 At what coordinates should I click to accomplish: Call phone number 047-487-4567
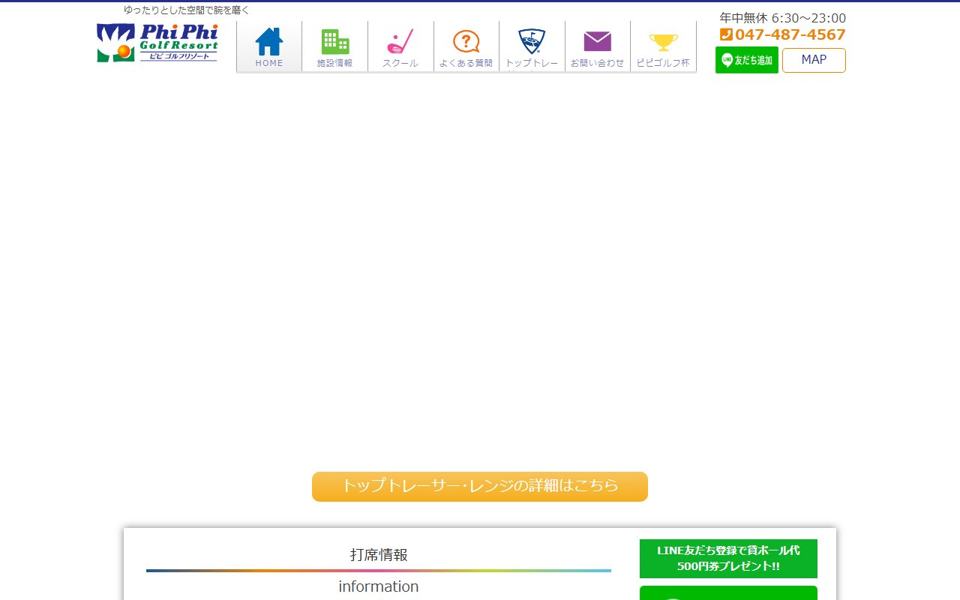[783, 35]
